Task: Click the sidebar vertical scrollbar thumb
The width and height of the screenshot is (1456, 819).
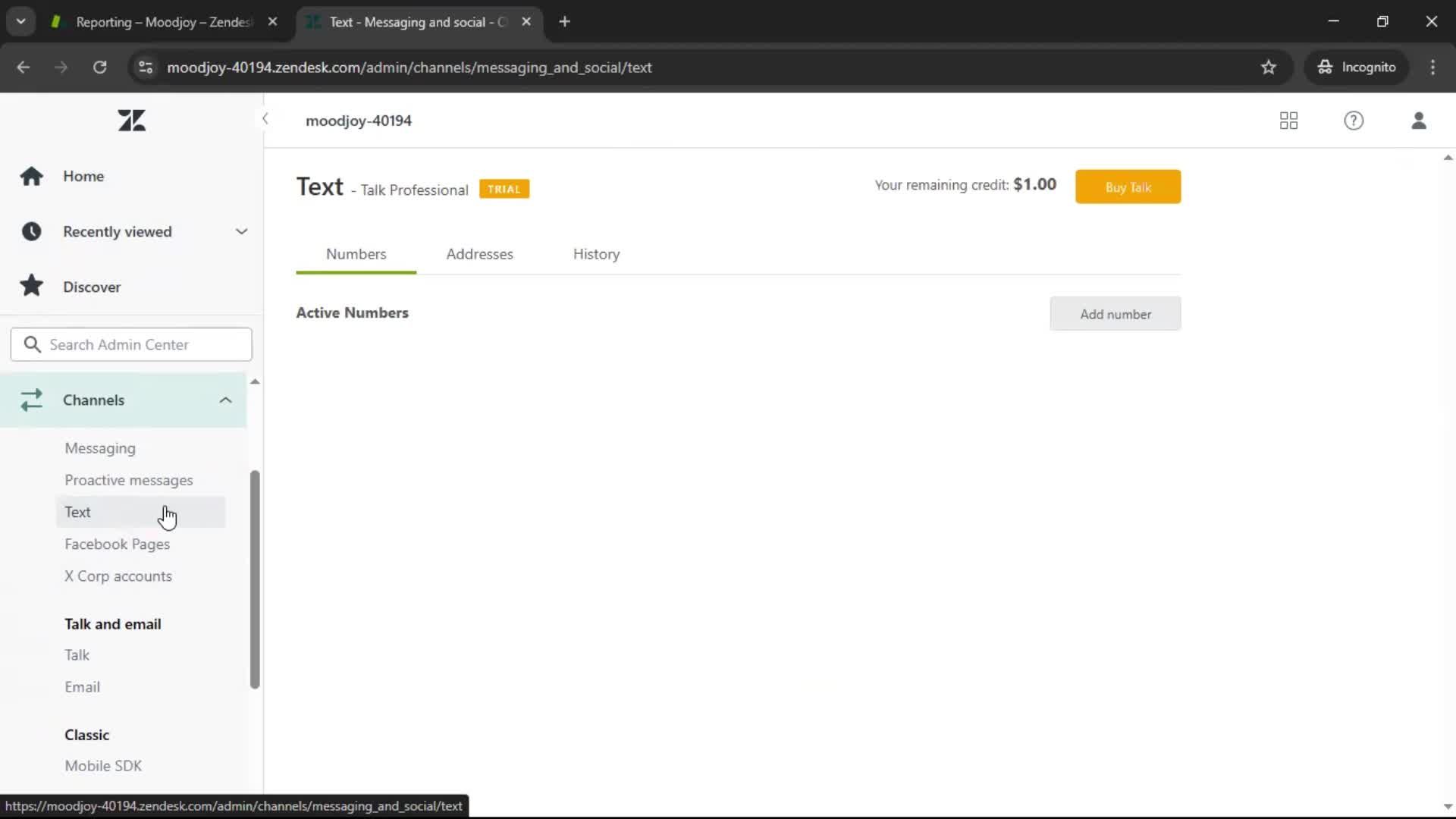Action: click(255, 579)
